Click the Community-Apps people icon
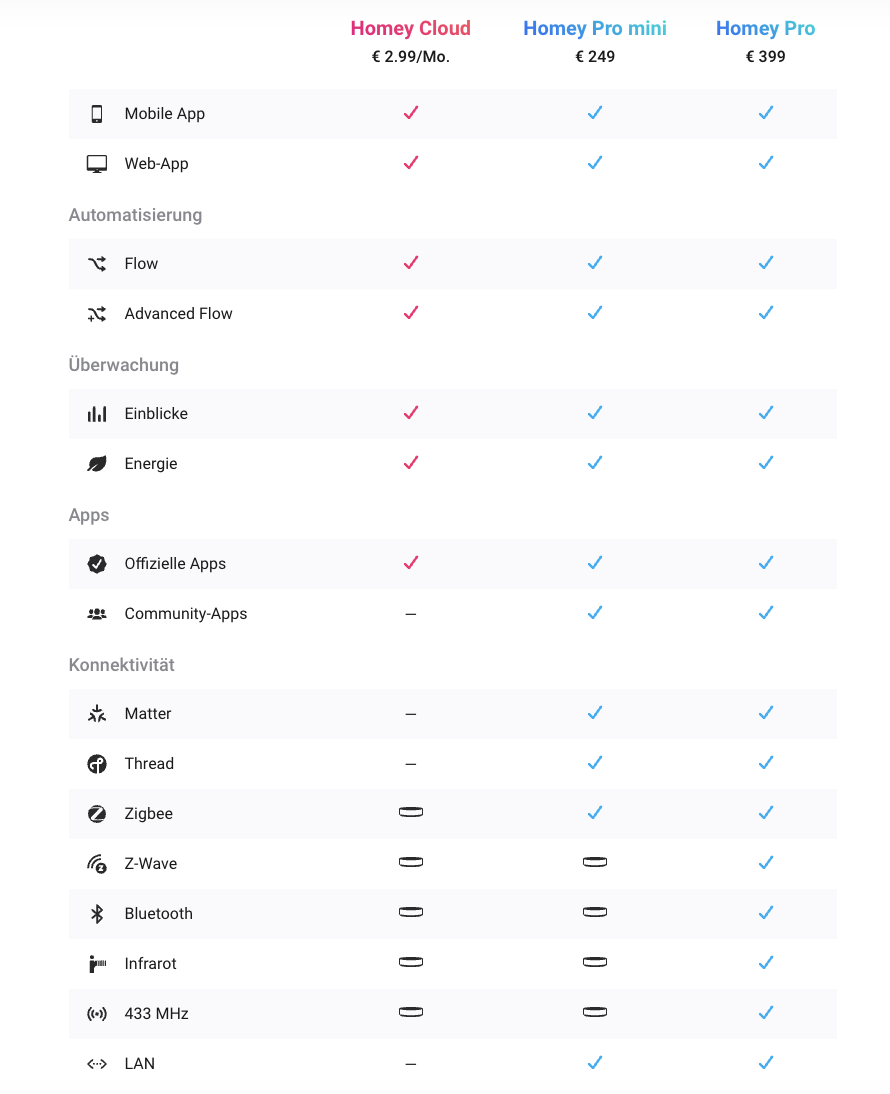Viewport: 890px width, 1094px height. (97, 614)
